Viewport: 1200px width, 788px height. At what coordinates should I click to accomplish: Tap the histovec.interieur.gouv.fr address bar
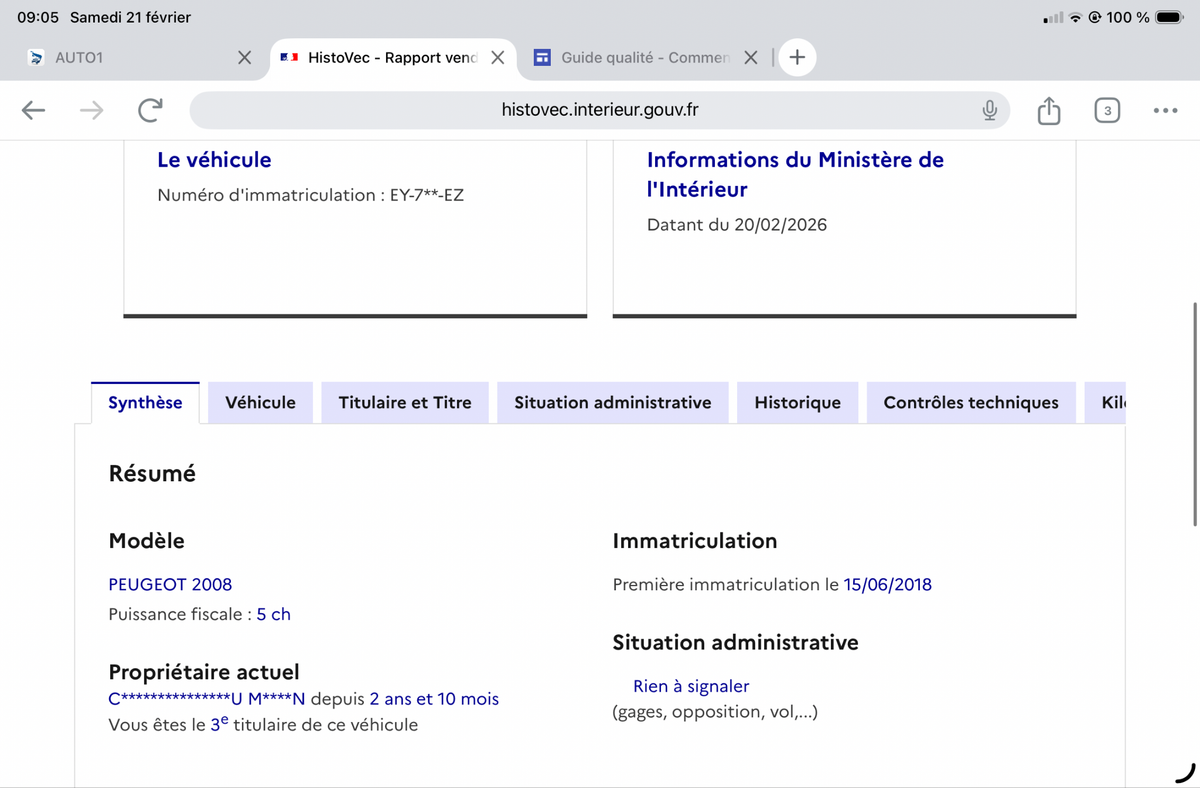tap(598, 110)
